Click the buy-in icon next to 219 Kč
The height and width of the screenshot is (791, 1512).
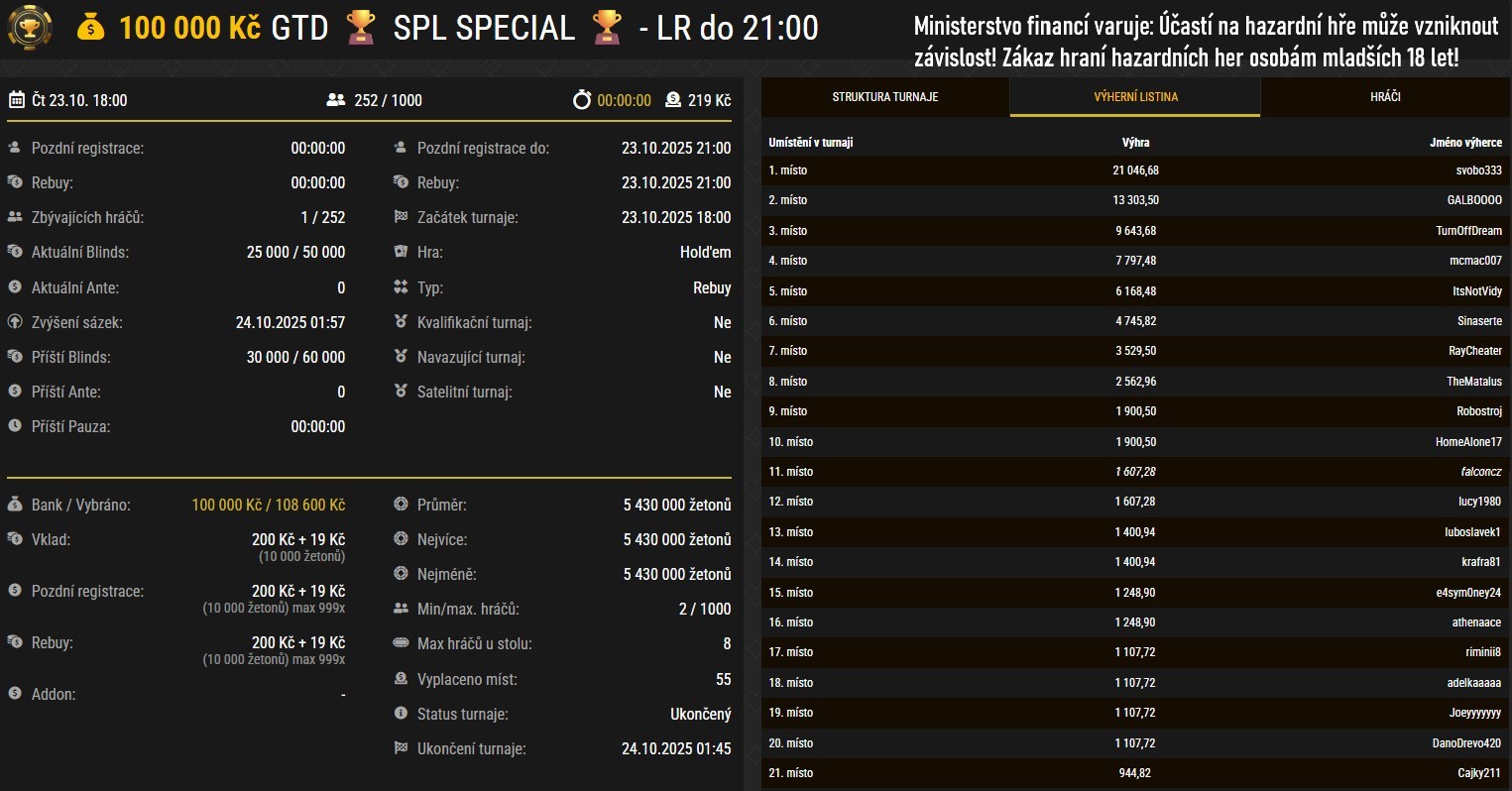[x=673, y=100]
